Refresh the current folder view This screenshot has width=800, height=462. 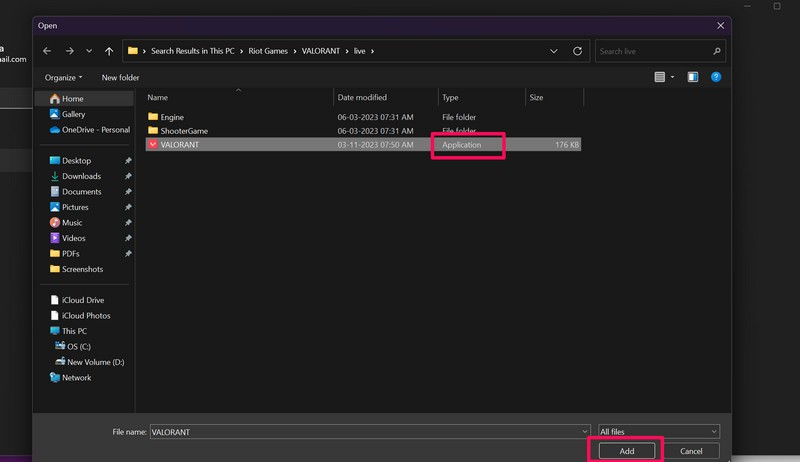tap(577, 51)
